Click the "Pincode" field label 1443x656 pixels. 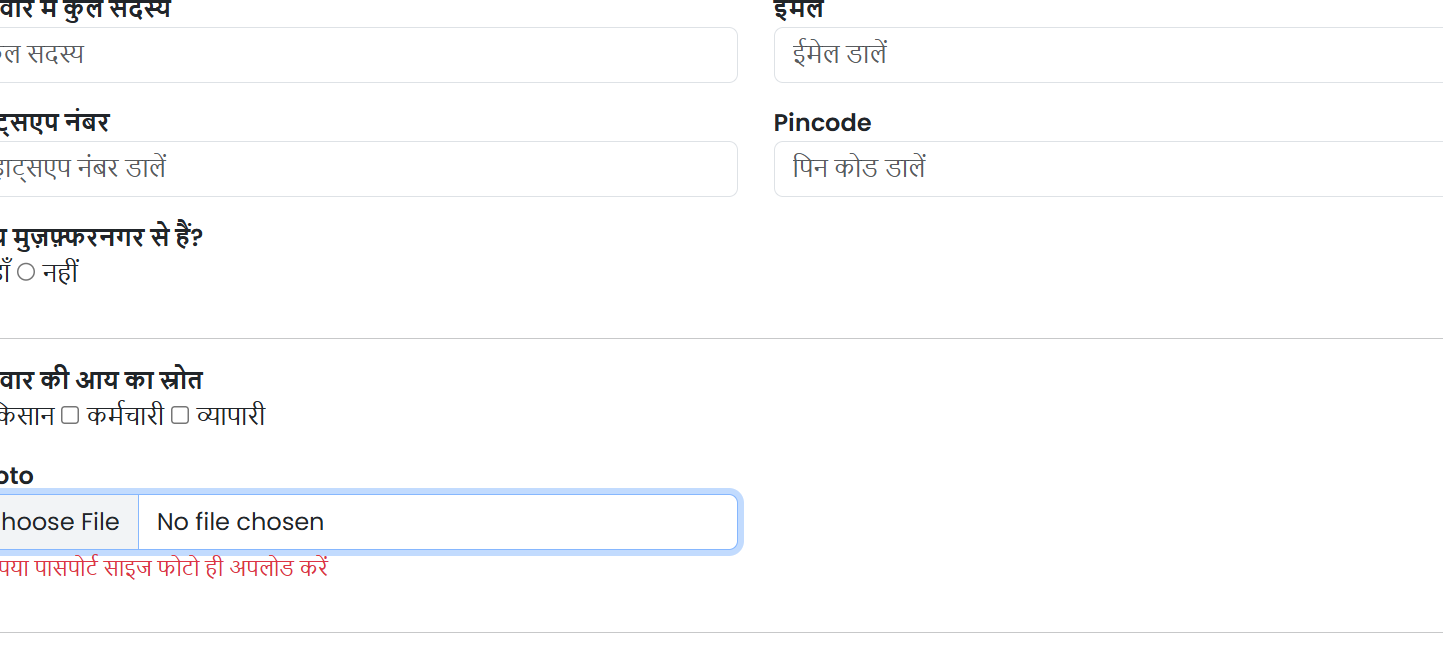(x=822, y=123)
